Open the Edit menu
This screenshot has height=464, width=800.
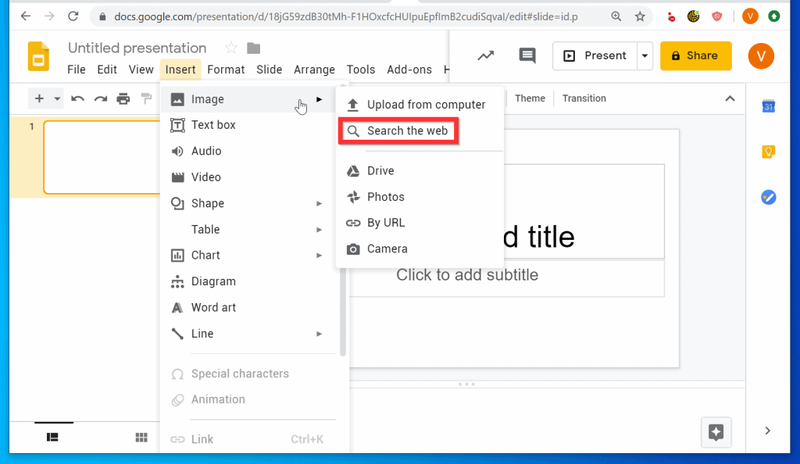point(107,69)
